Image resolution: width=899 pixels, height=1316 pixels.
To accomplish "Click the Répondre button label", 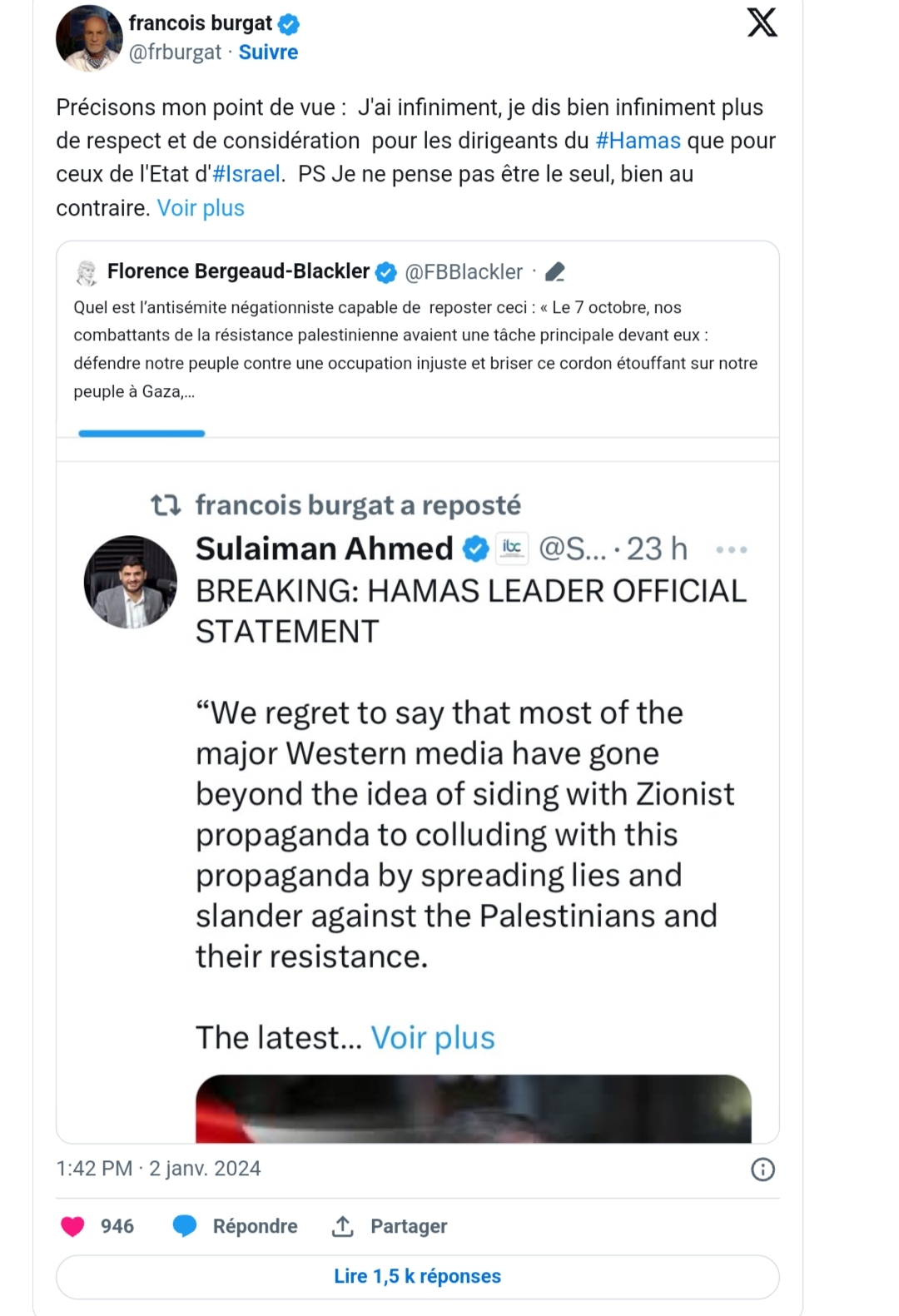I will 255,1226.
